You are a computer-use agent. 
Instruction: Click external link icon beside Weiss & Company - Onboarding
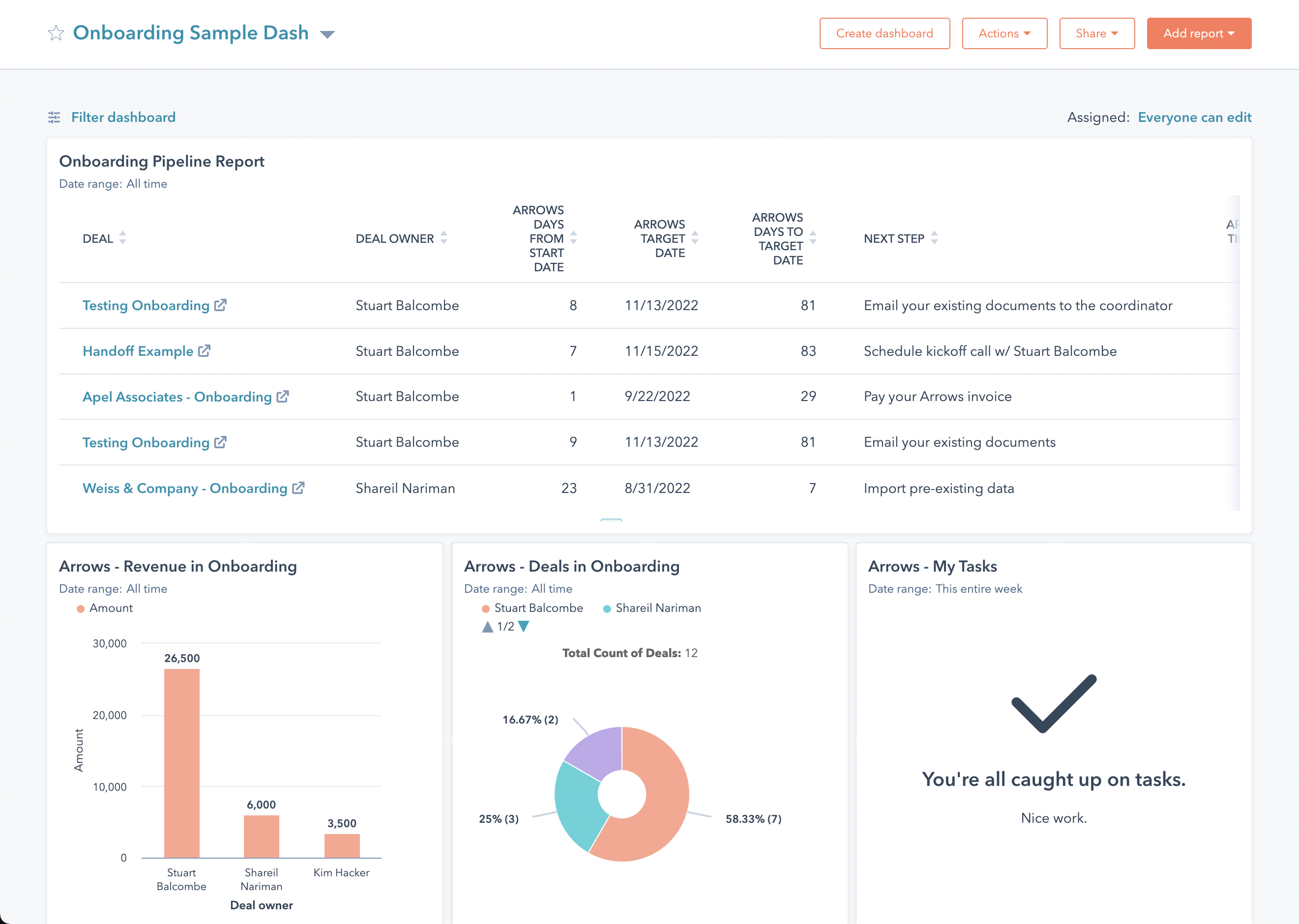(298, 488)
